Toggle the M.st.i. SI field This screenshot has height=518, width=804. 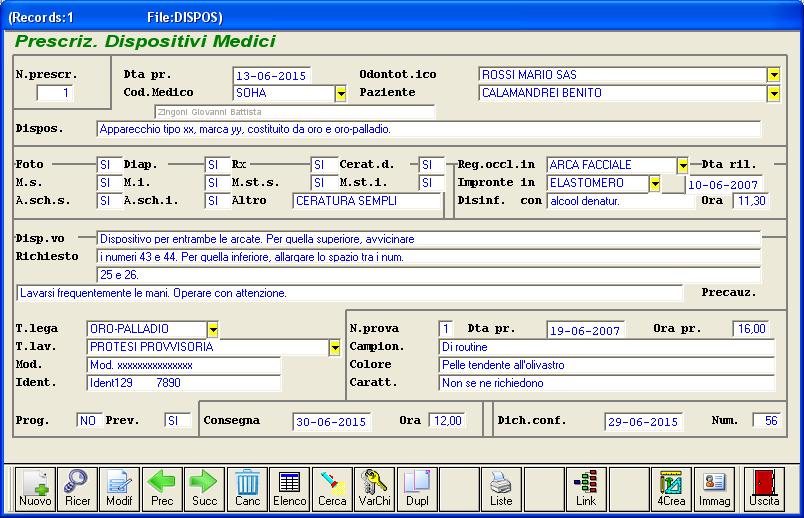click(x=432, y=183)
